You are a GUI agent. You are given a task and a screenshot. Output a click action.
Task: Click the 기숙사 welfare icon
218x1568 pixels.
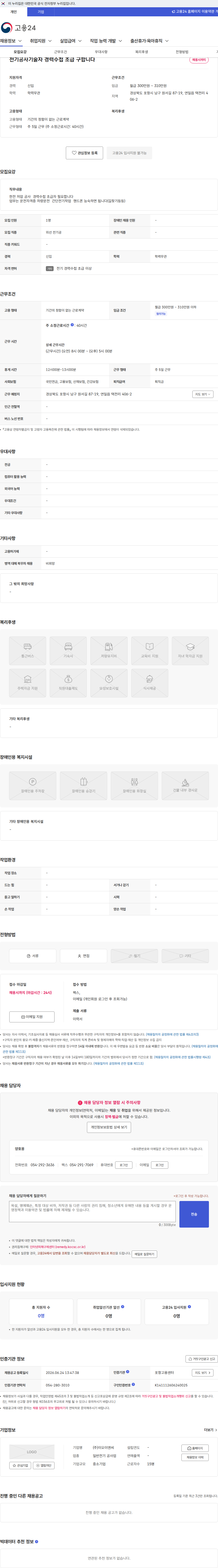[x=68, y=650]
